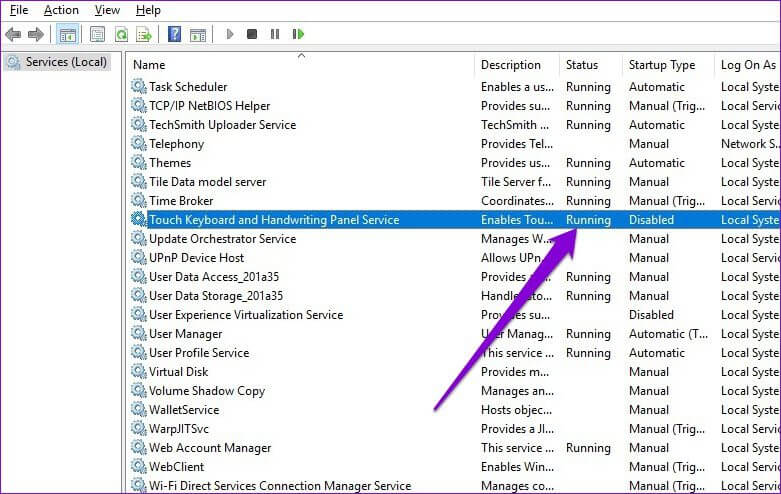Select the TCP/IP NetBIOS Helper service
This screenshot has height=494, width=781.
click(209, 106)
